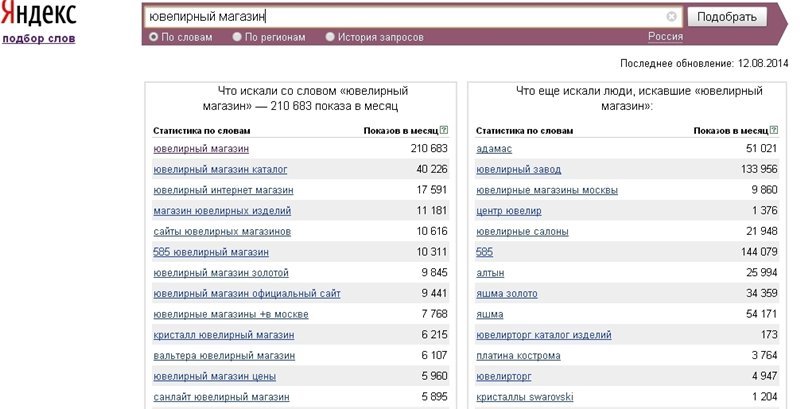Open 'ювелирный магазин официальный сайт' link
Screen dimensions: 800x409
pyautogui.click(x=247, y=294)
